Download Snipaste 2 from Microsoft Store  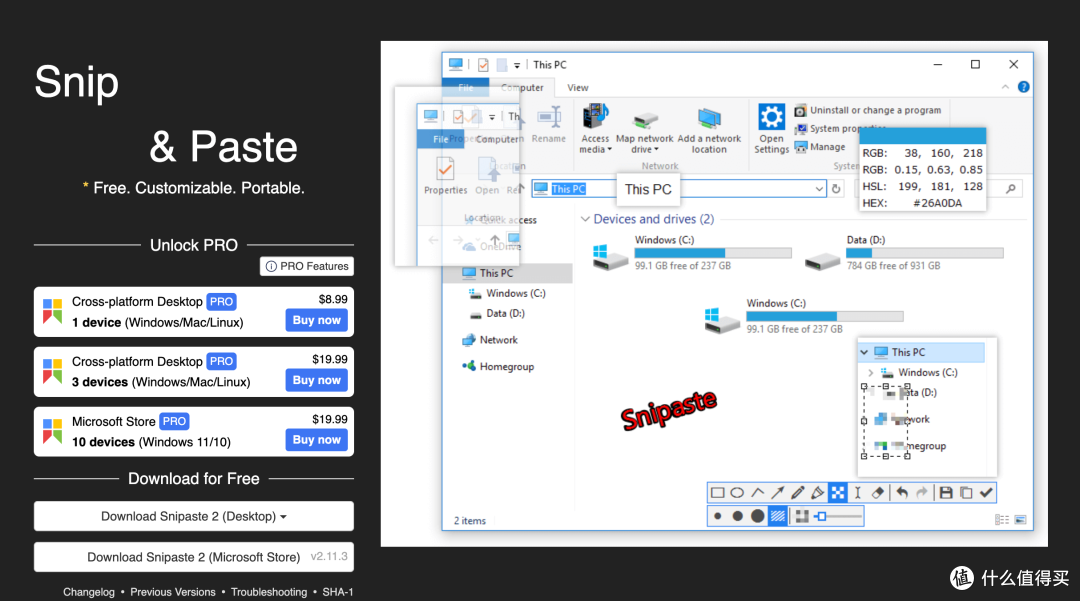pos(194,557)
